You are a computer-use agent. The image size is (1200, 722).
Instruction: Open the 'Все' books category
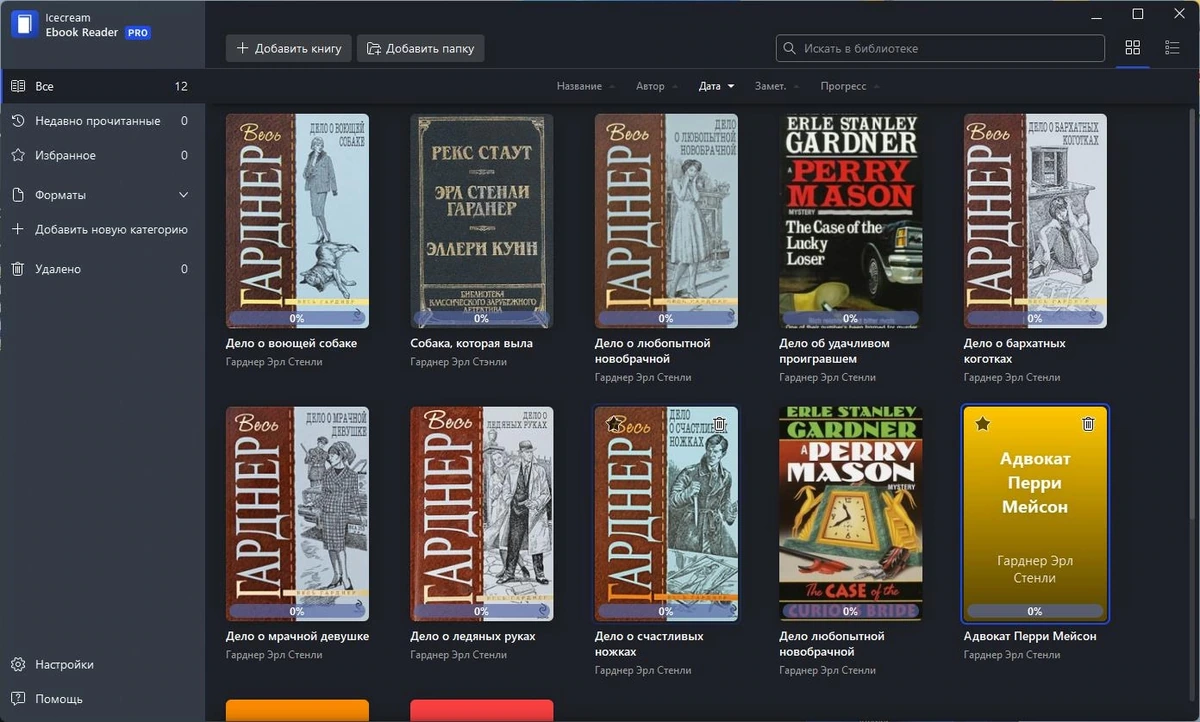pyautogui.click(x=102, y=86)
